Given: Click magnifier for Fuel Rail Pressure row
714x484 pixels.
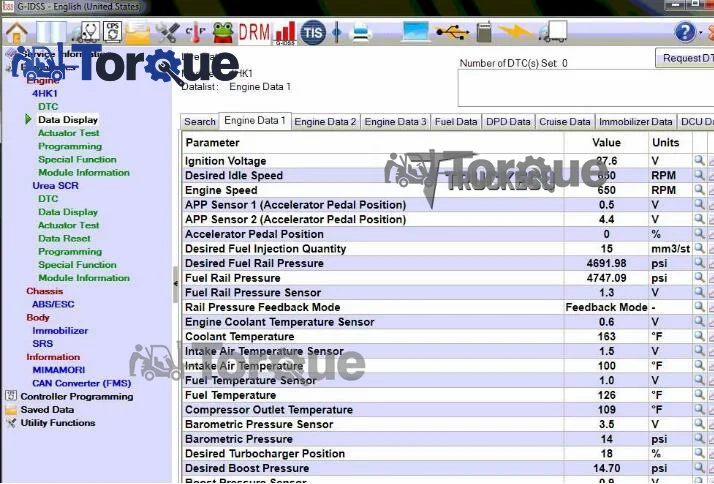Looking at the screenshot, I should (699, 277).
